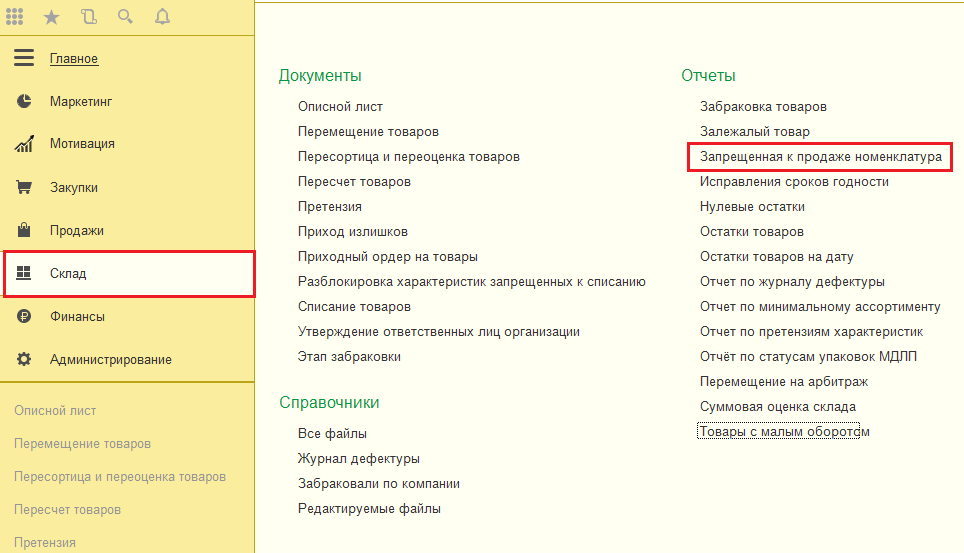The width and height of the screenshot is (964, 553).
Task: Open Товары с малым оборотом report
Action: [x=784, y=432]
